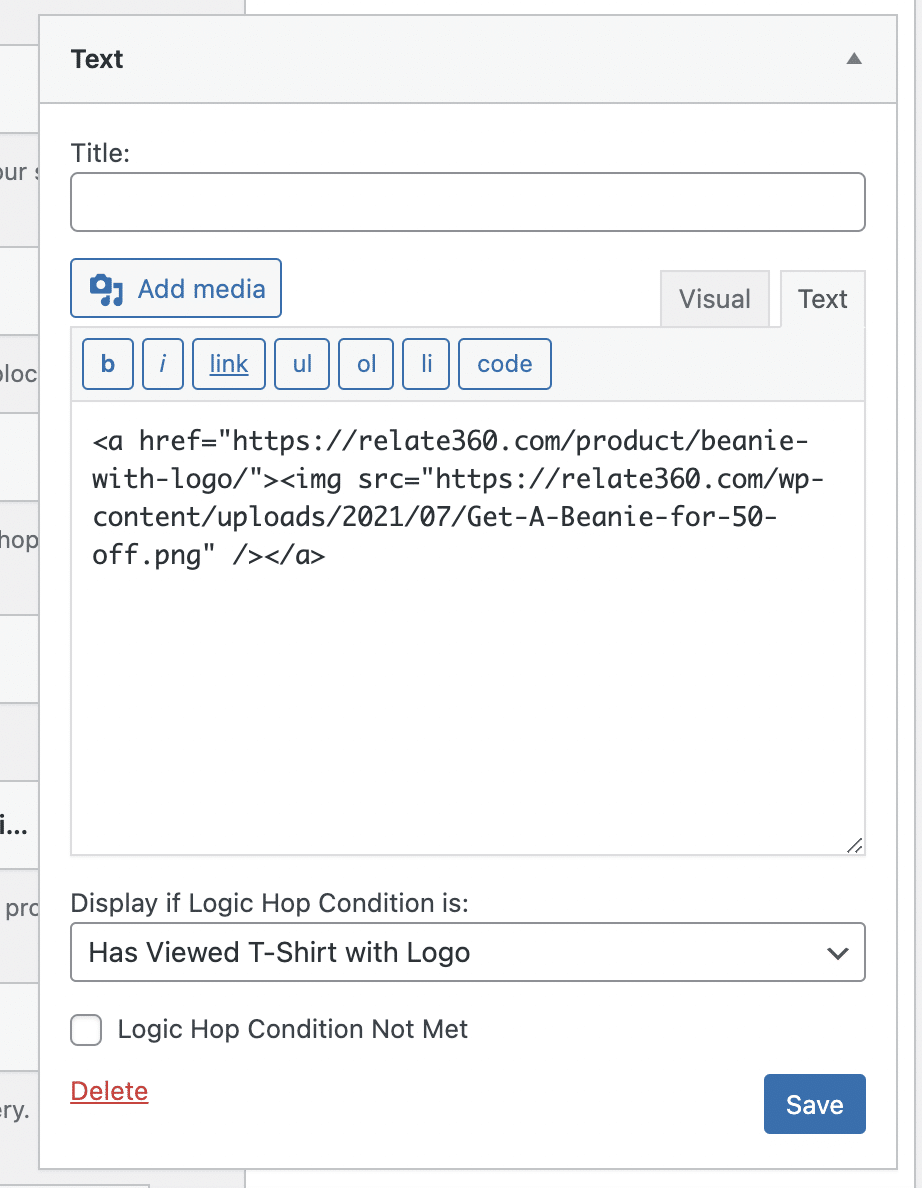This screenshot has width=922, height=1188.
Task: Click inside the Title input field
Action: [467, 201]
